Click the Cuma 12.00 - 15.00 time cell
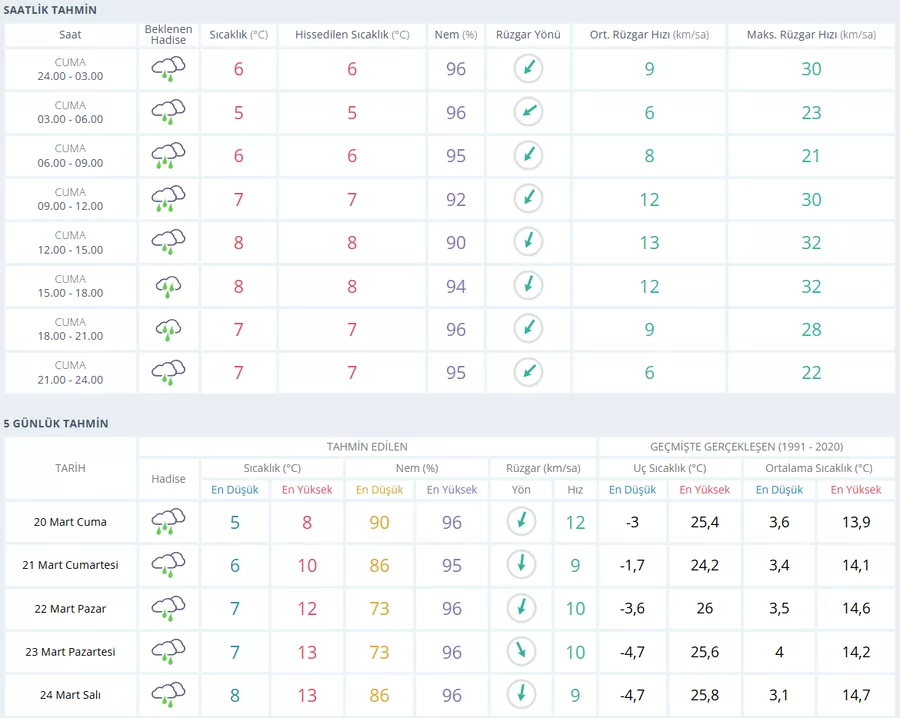This screenshot has height=718, width=900. (70, 243)
